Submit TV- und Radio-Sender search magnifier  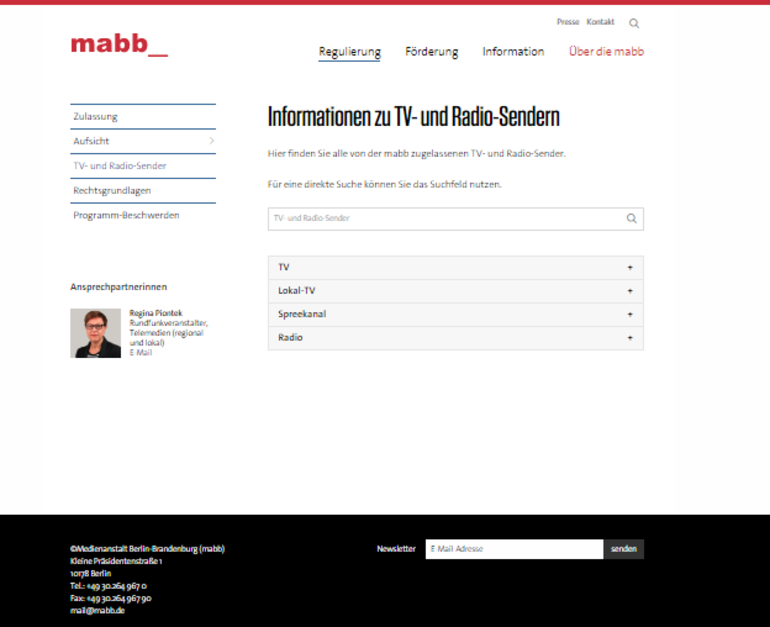(x=632, y=218)
